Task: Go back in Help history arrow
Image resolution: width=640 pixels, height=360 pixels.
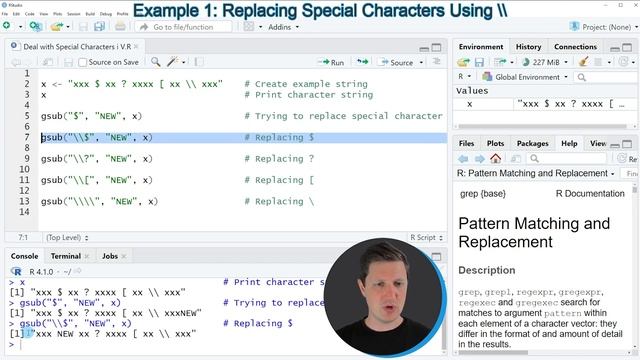Action: tap(463, 159)
